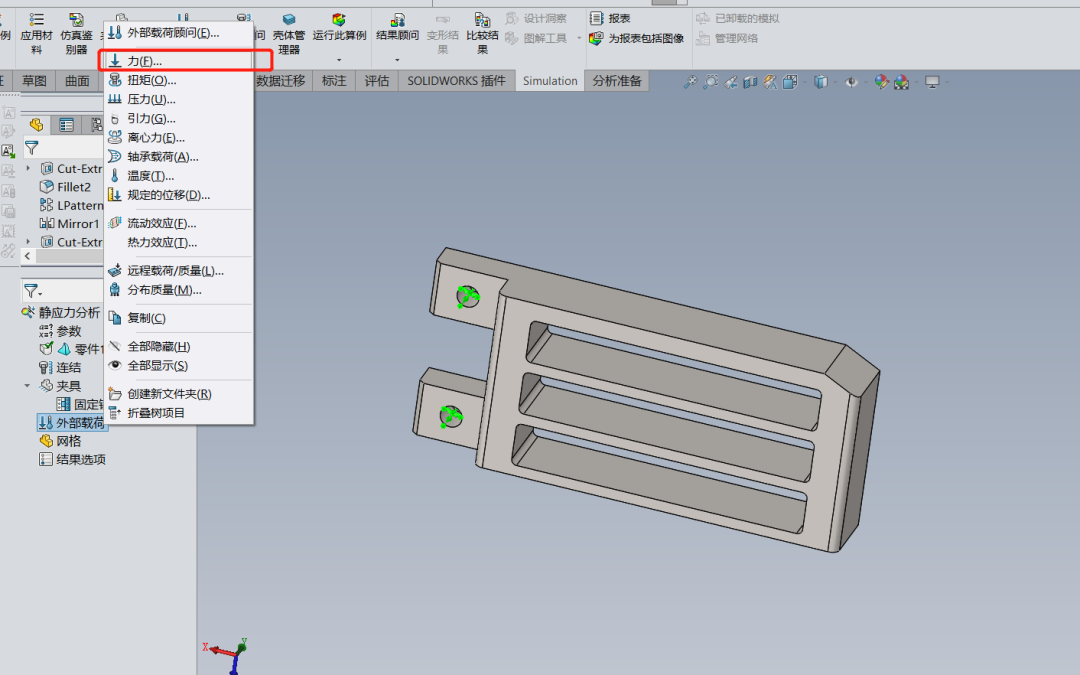
Task: Click the 报表 report button
Action: pos(610,19)
